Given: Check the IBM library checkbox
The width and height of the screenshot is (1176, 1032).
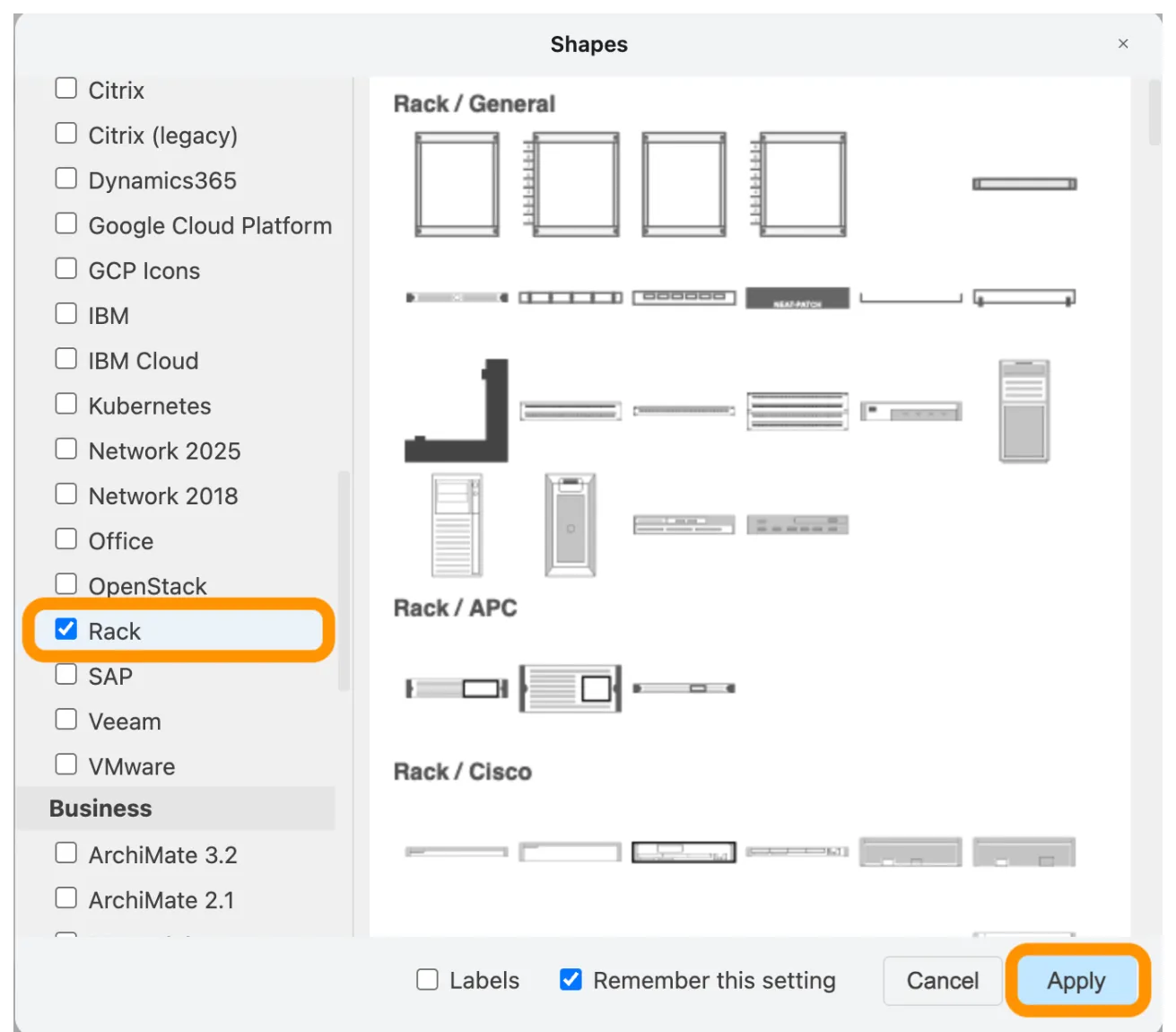Looking at the screenshot, I should (66, 313).
